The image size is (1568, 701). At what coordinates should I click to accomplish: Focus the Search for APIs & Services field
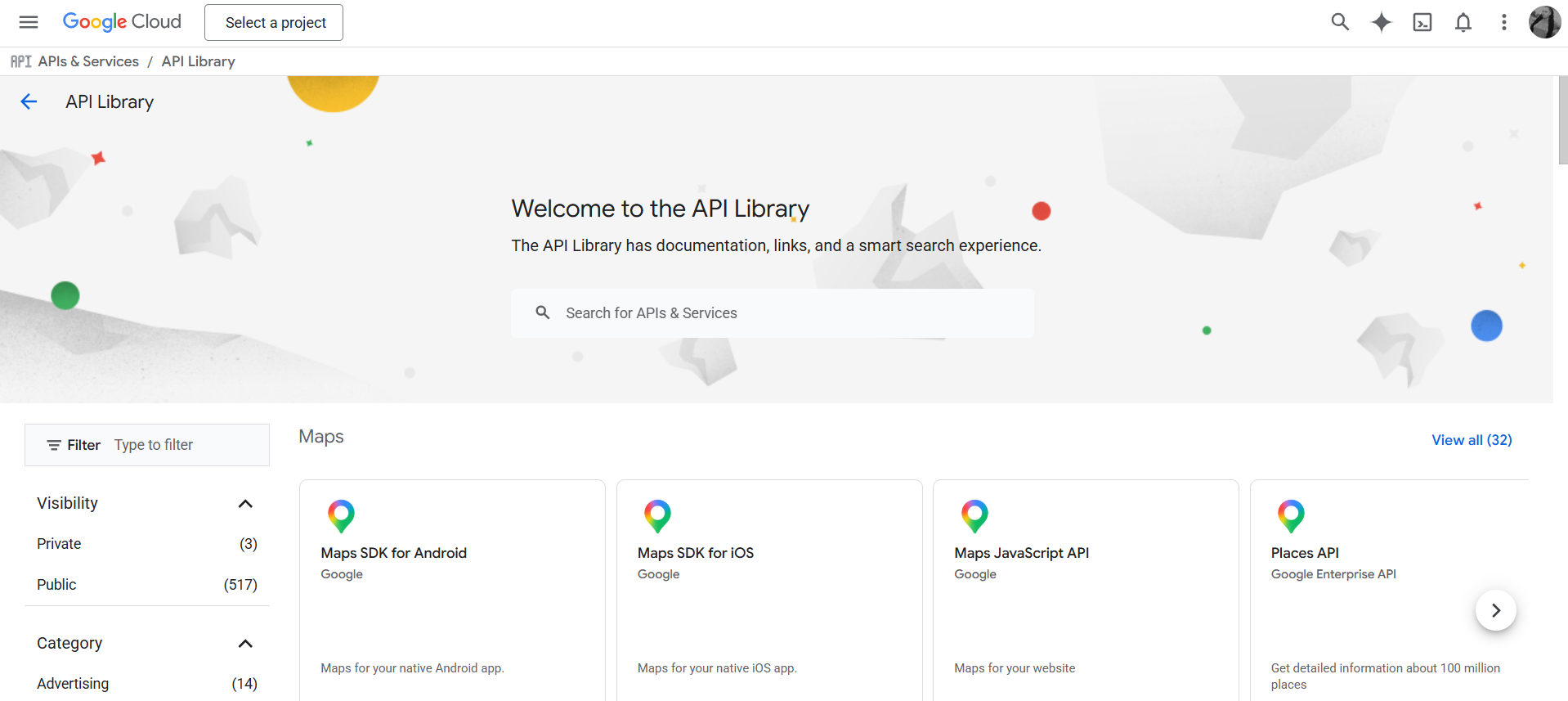click(773, 313)
